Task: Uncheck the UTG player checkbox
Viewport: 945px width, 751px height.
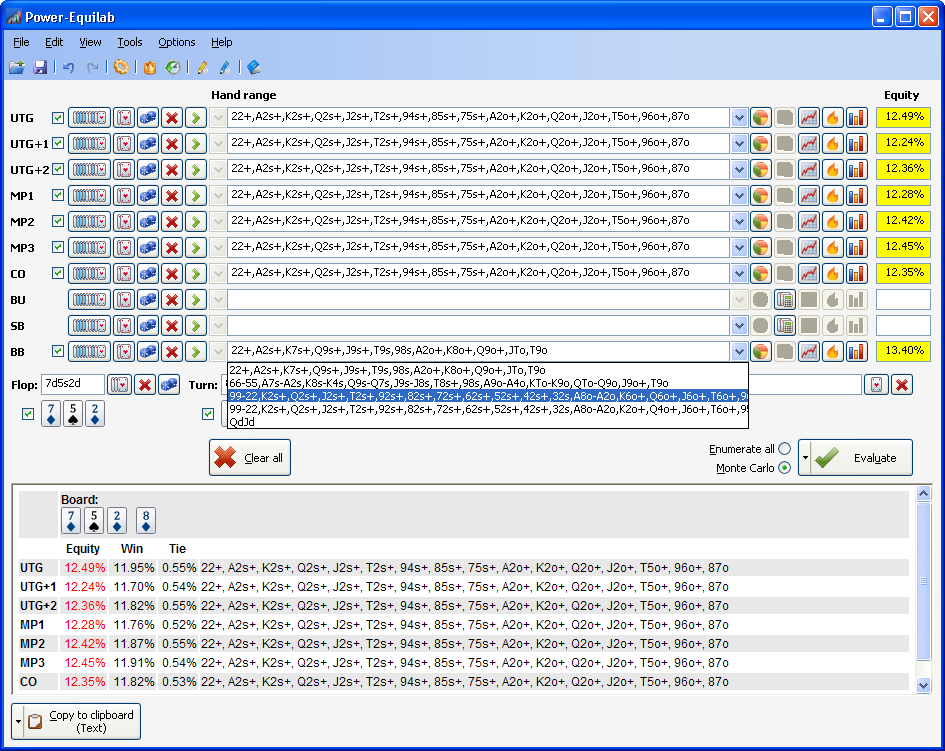Action: point(58,118)
